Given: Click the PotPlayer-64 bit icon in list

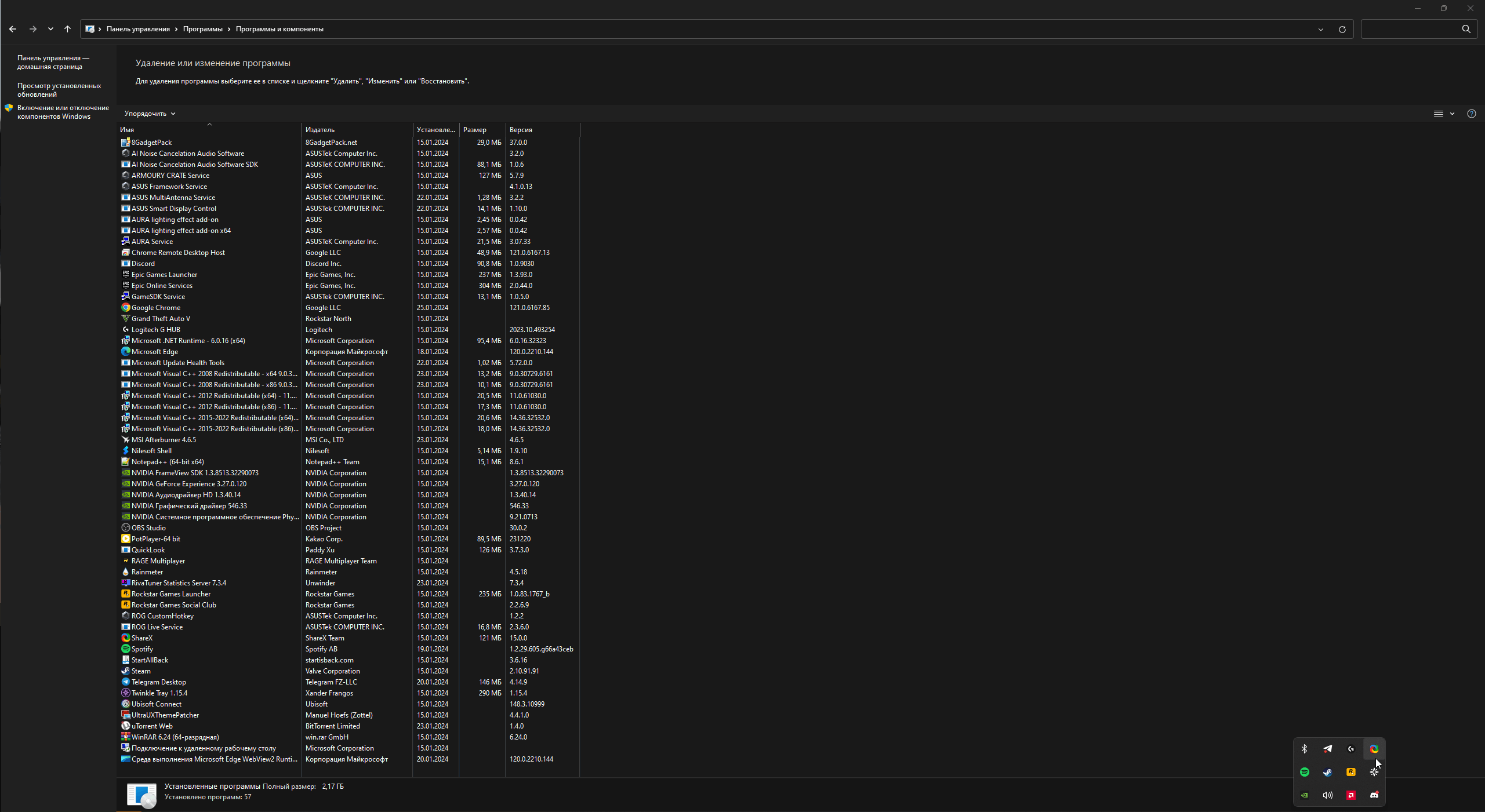Looking at the screenshot, I should 125,539.
